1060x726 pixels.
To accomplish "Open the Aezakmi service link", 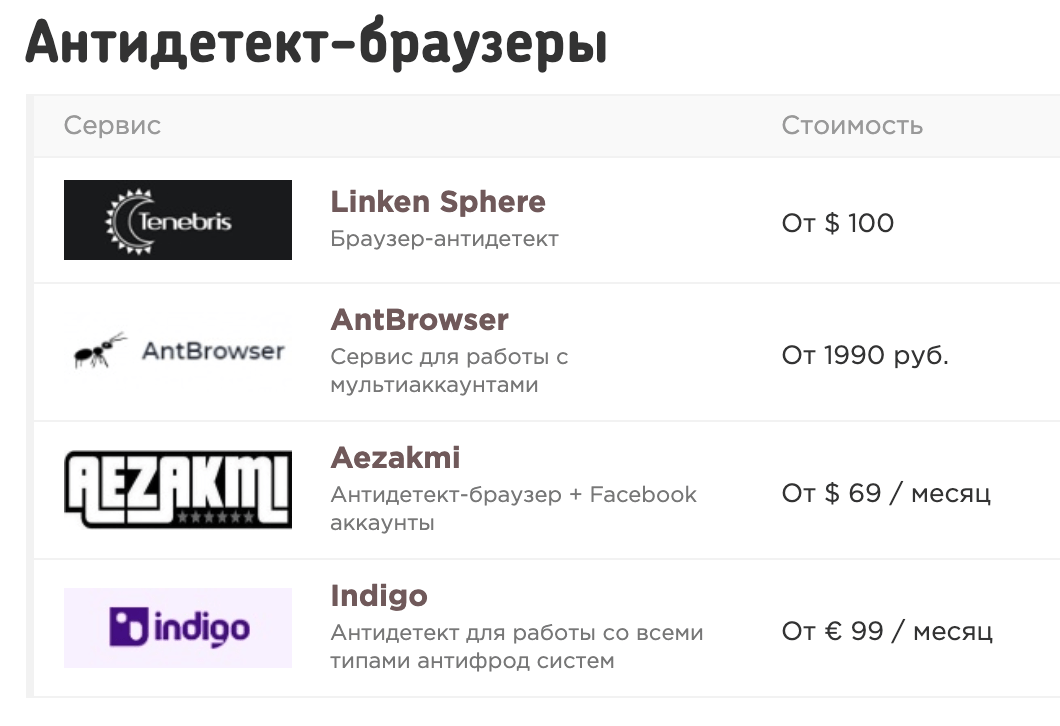I will [395, 458].
